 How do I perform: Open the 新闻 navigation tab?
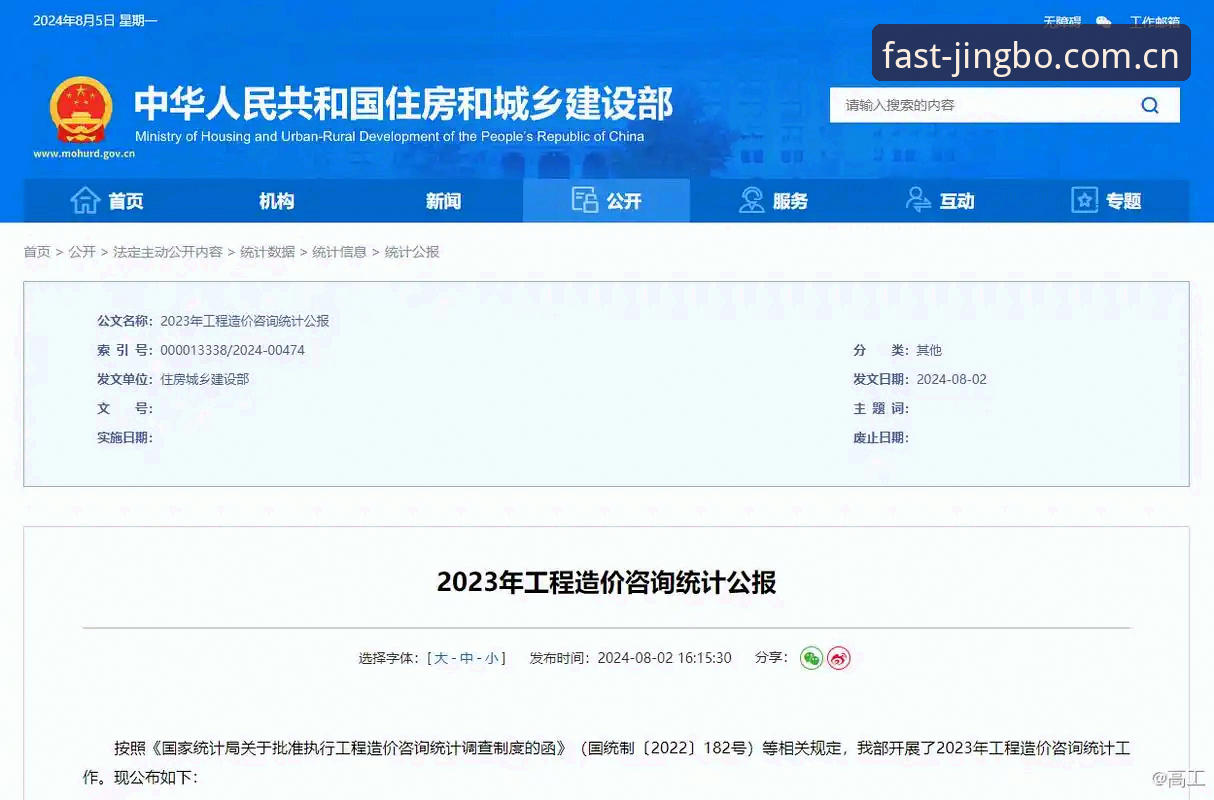pyautogui.click(x=443, y=201)
